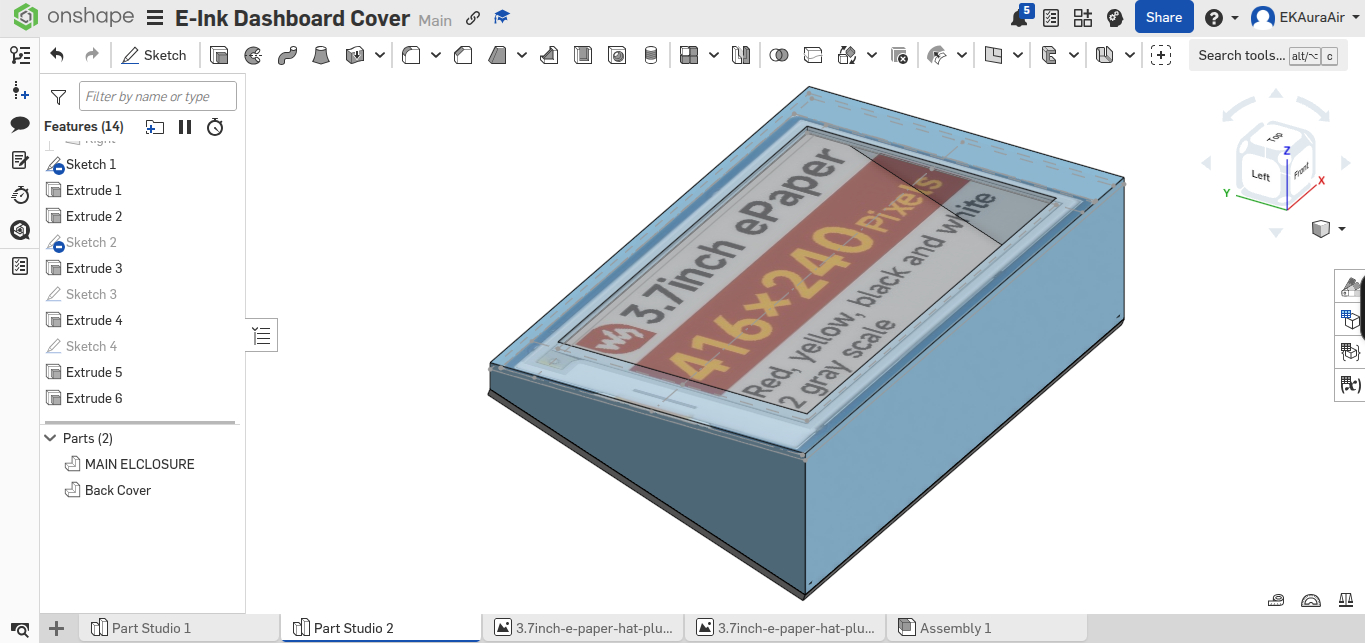
Task: Open the filter icon in Features panel
Action: click(x=57, y=97)
